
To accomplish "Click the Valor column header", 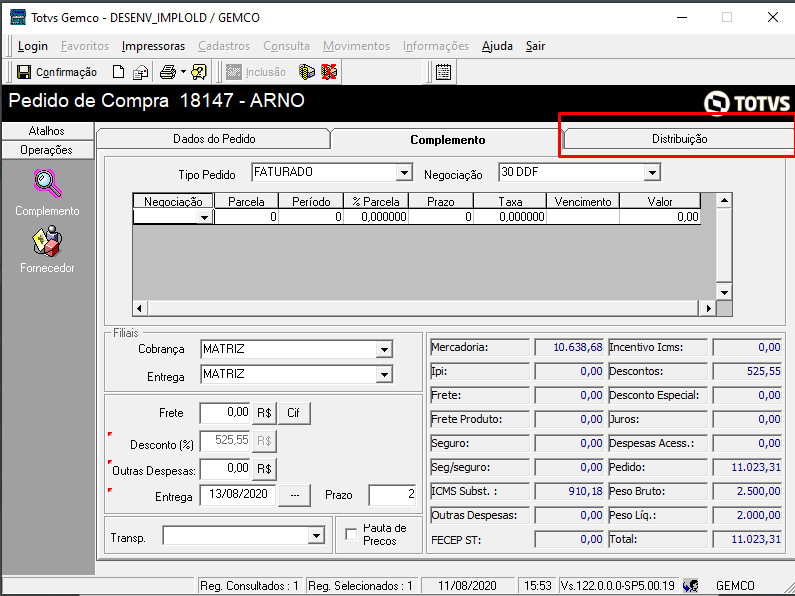I will click(x=660, y=201).
